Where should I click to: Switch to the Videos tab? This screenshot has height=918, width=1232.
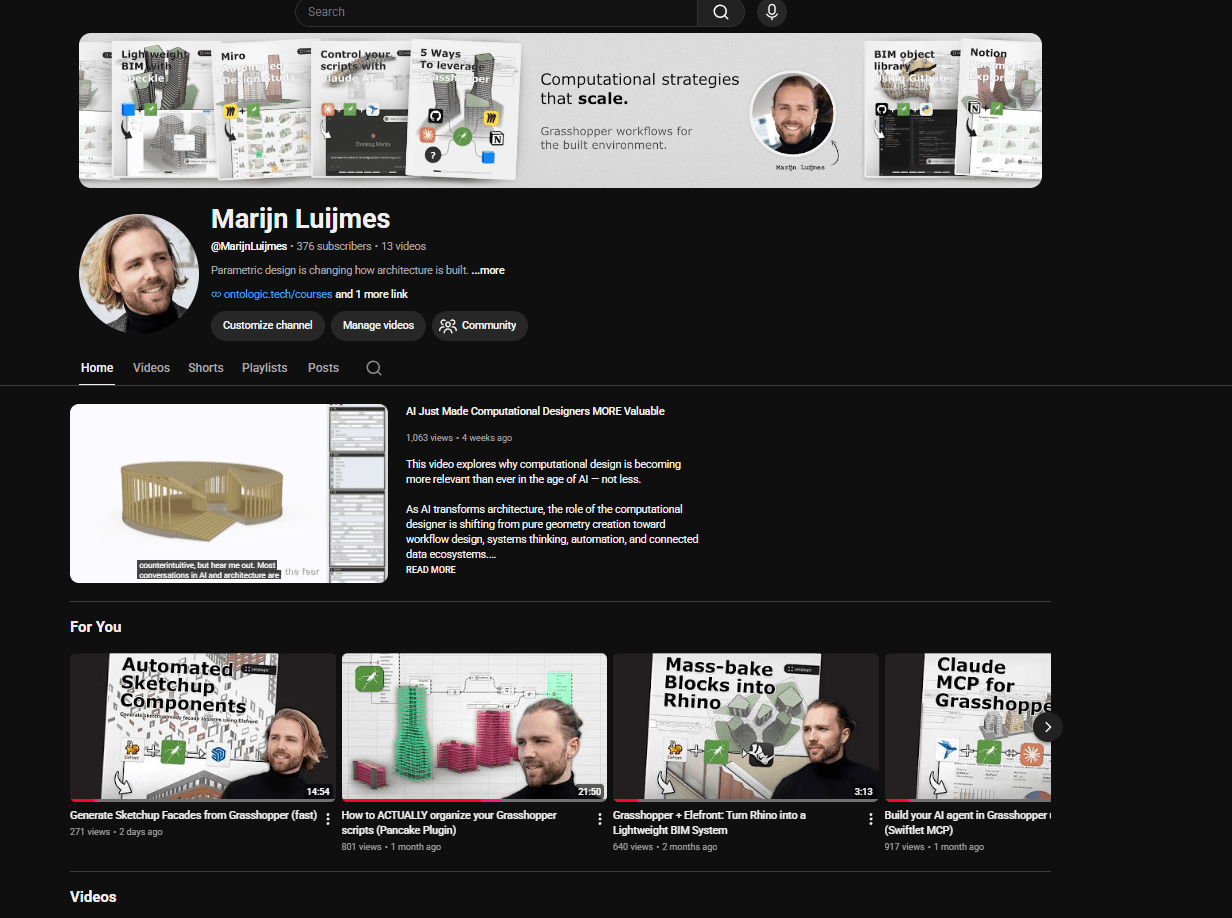tap(151, 368)
